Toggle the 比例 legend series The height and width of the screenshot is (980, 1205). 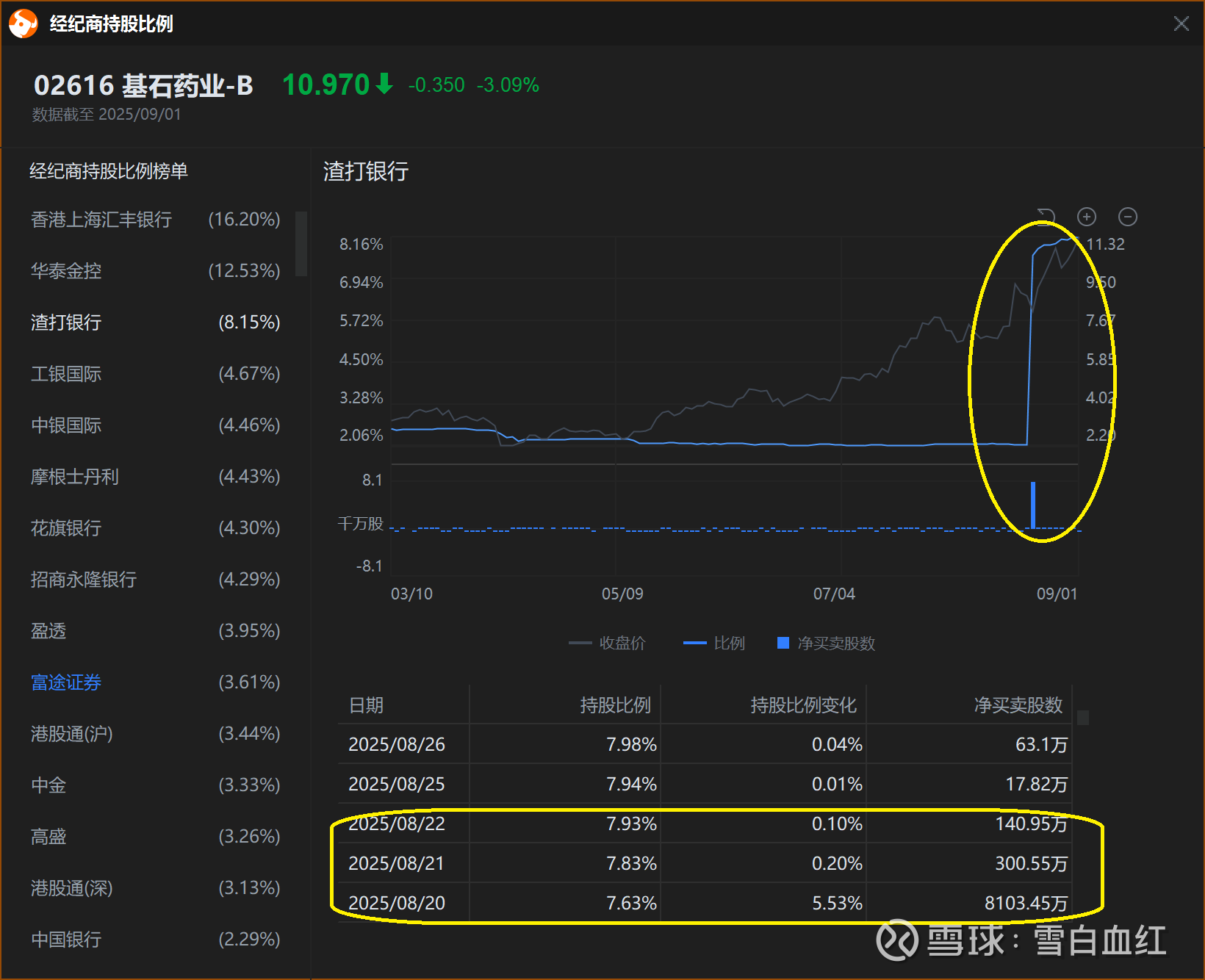713,644
